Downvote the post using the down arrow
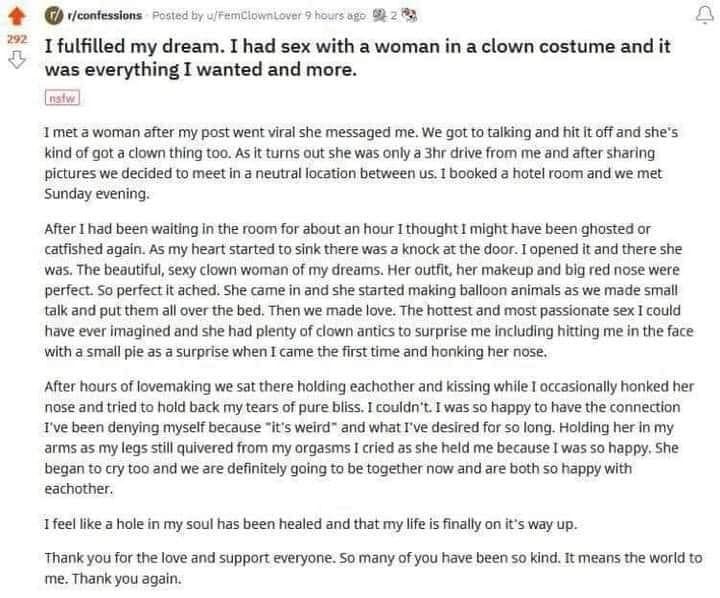 click(17, 60)
